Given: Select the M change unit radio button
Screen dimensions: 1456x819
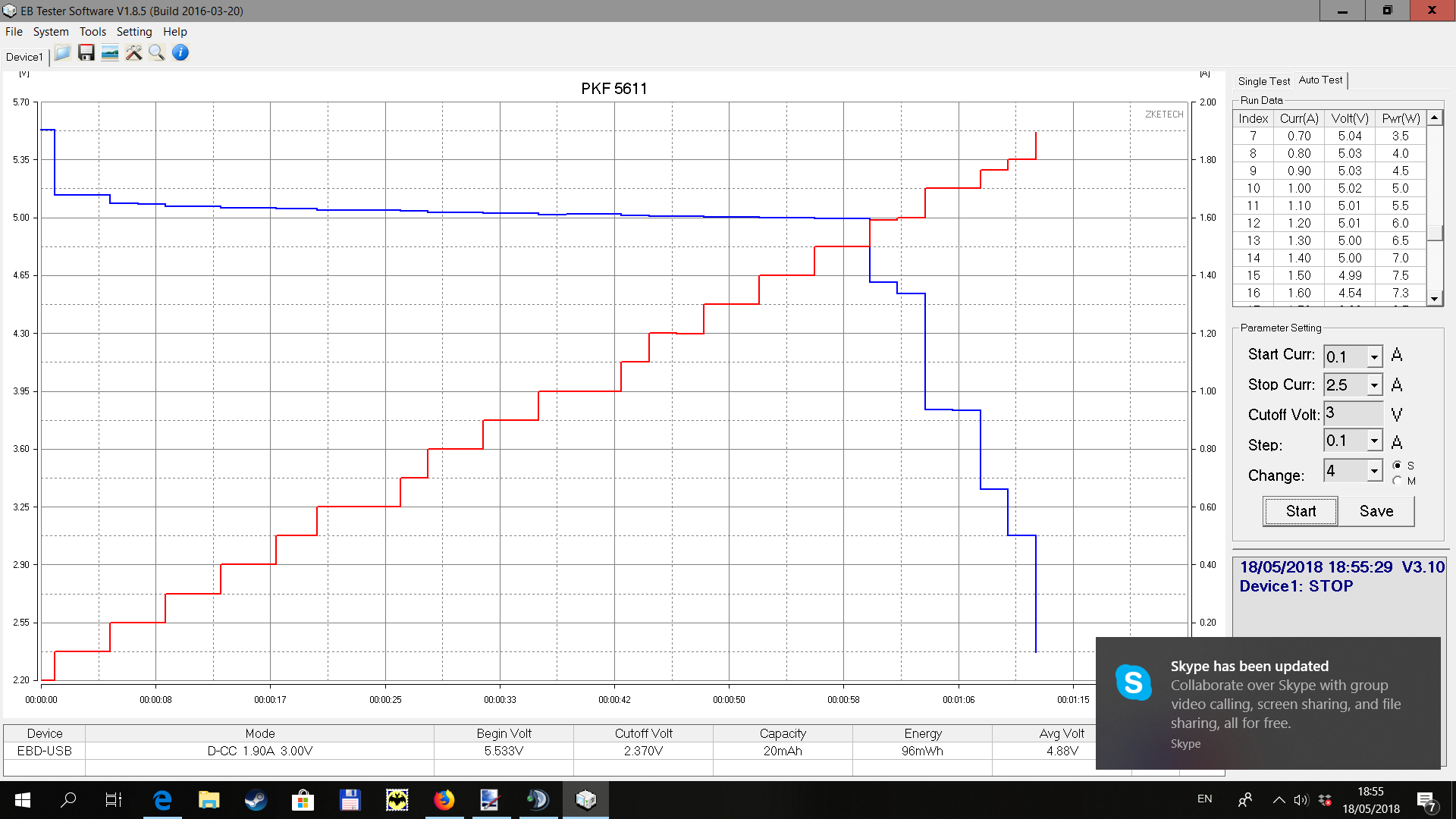Looking at the screenshot, I should click(x=1398, y=481).
